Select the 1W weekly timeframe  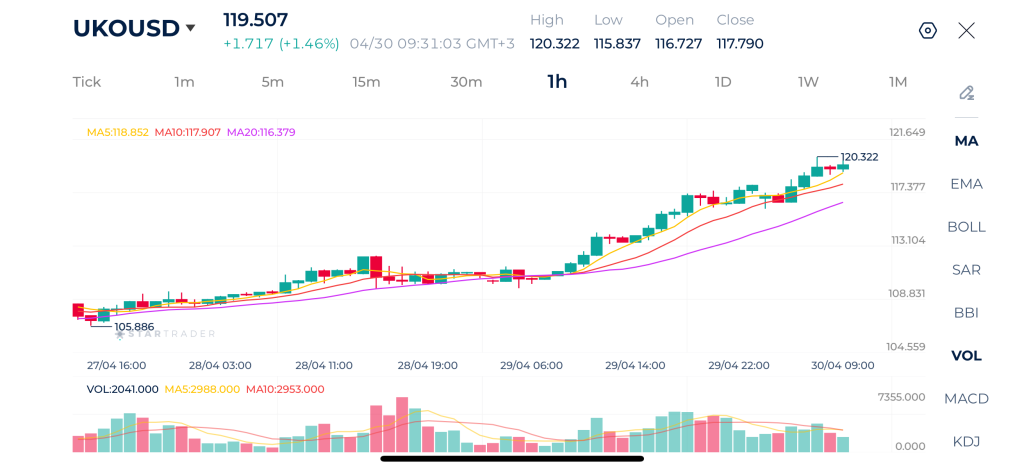point(808,82)
